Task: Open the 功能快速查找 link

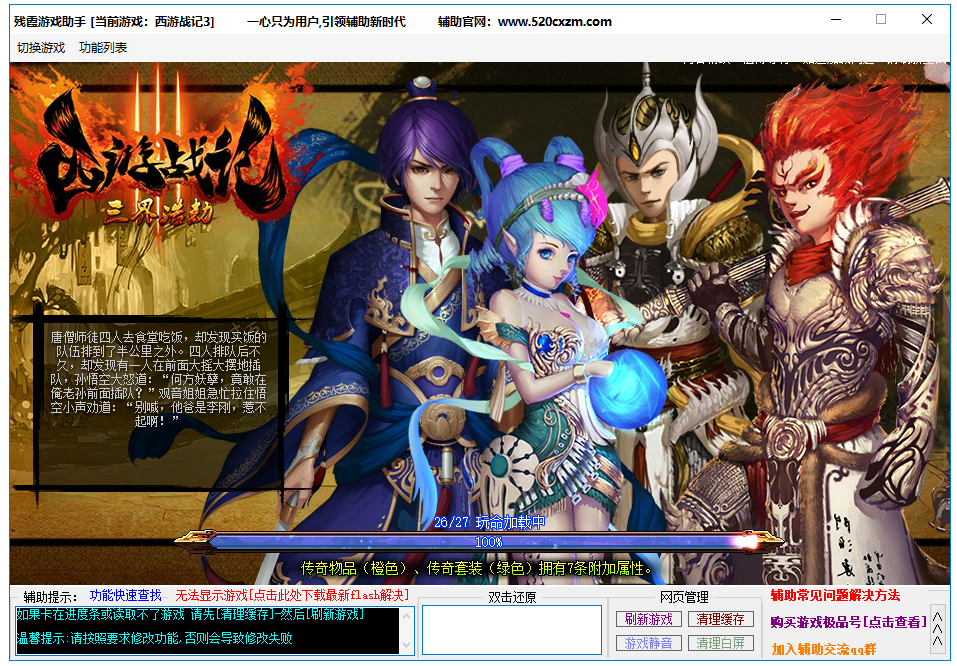Action: pos(126,596)
